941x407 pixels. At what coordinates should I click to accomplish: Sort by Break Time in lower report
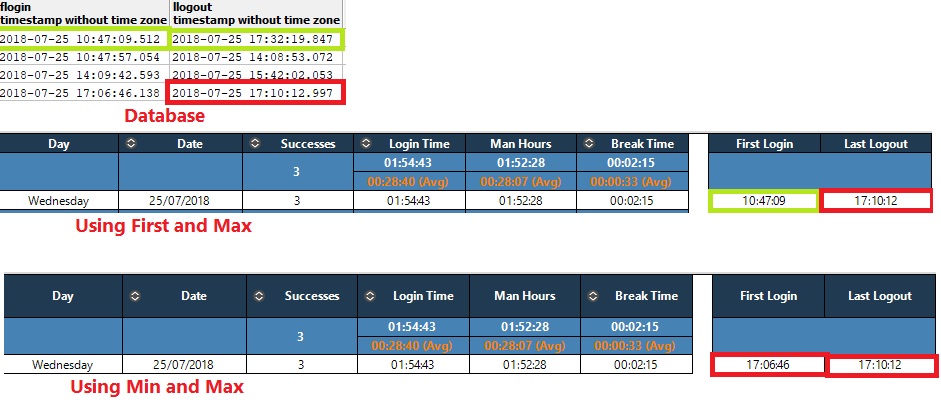pyautogui.click(x=596, y=296)
